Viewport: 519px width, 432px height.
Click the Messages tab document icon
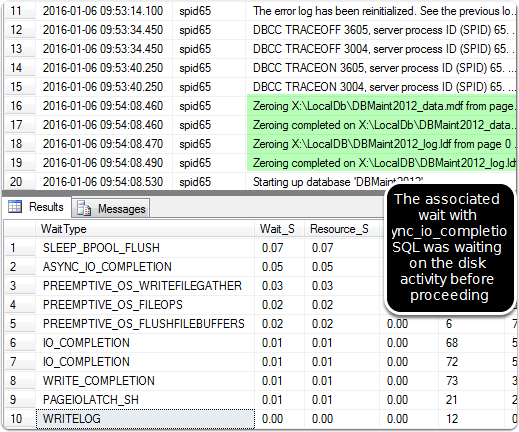tap(84, 209)
